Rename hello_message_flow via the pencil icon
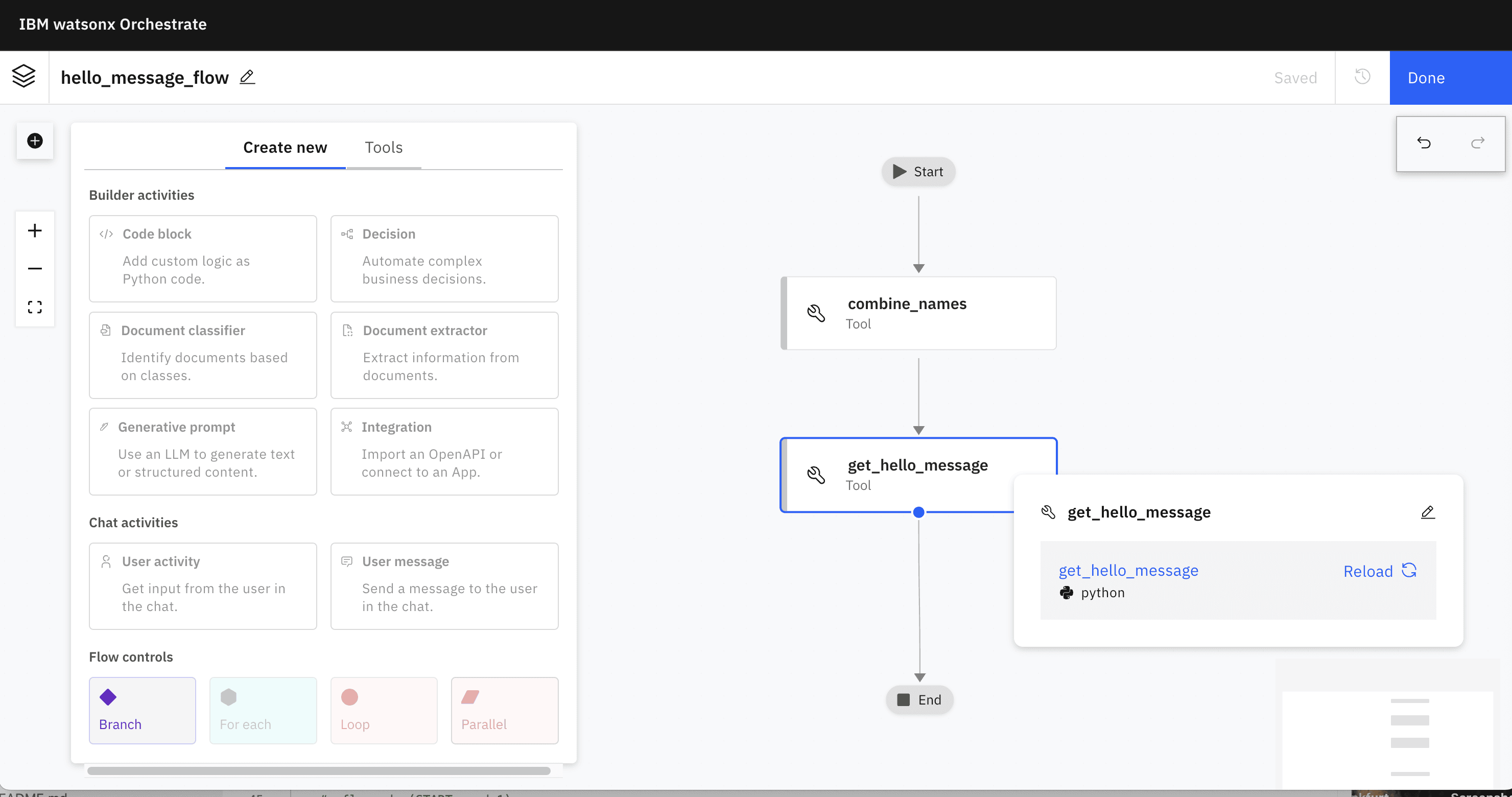 [x=247, y=77]
